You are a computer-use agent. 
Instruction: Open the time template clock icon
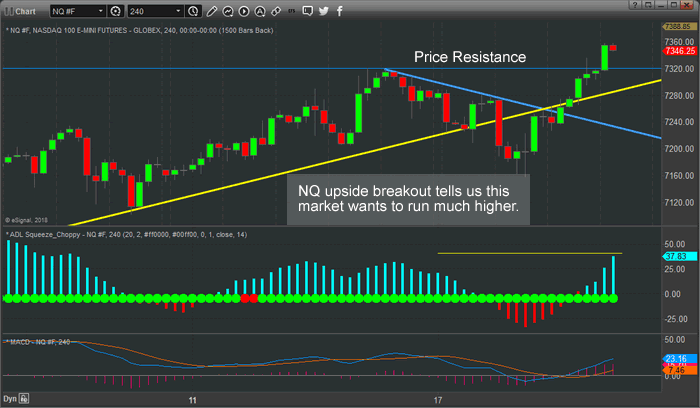(x=193, y=11)
